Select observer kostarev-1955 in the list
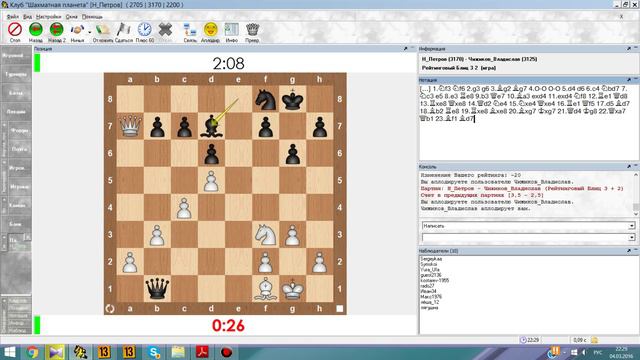The image size is (640, 360). pyautogui.click(x=435, y=280)
